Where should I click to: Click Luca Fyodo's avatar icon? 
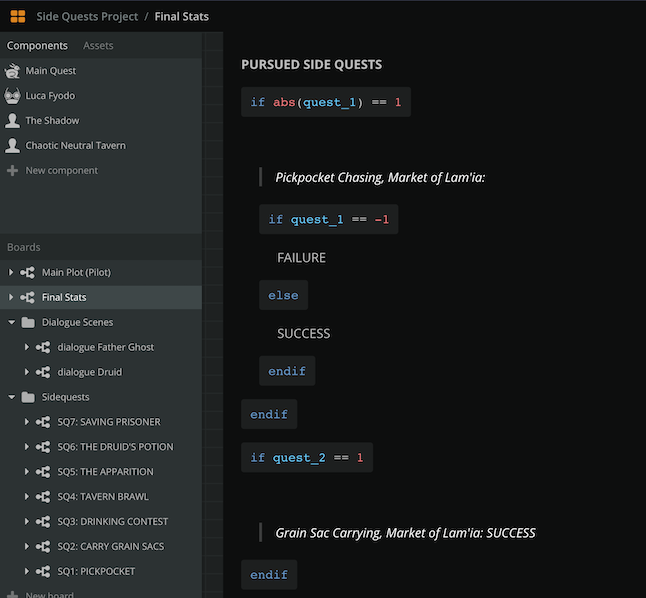12,96
